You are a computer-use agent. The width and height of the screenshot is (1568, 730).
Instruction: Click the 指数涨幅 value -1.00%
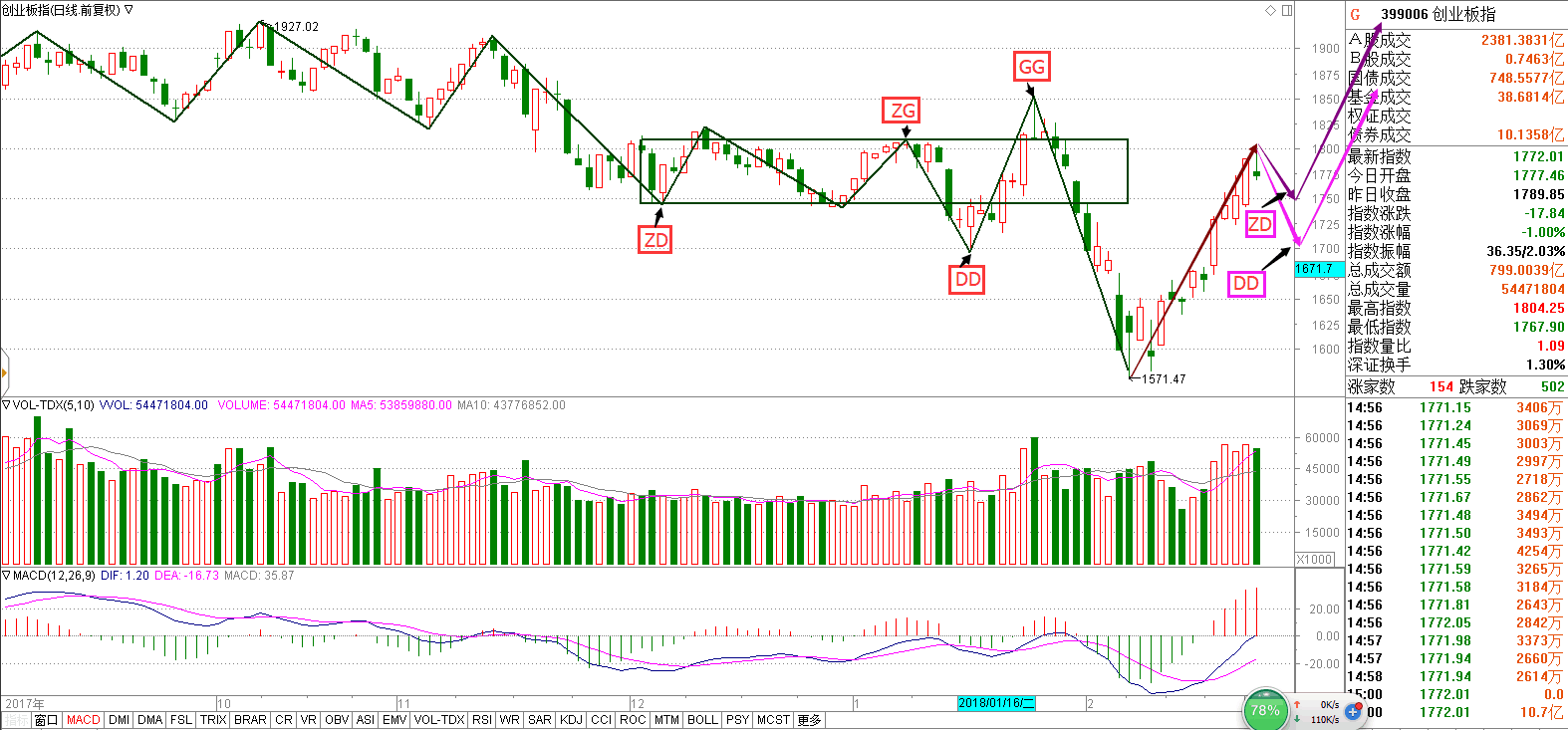pyautogui.click(x=1543, y=232)
